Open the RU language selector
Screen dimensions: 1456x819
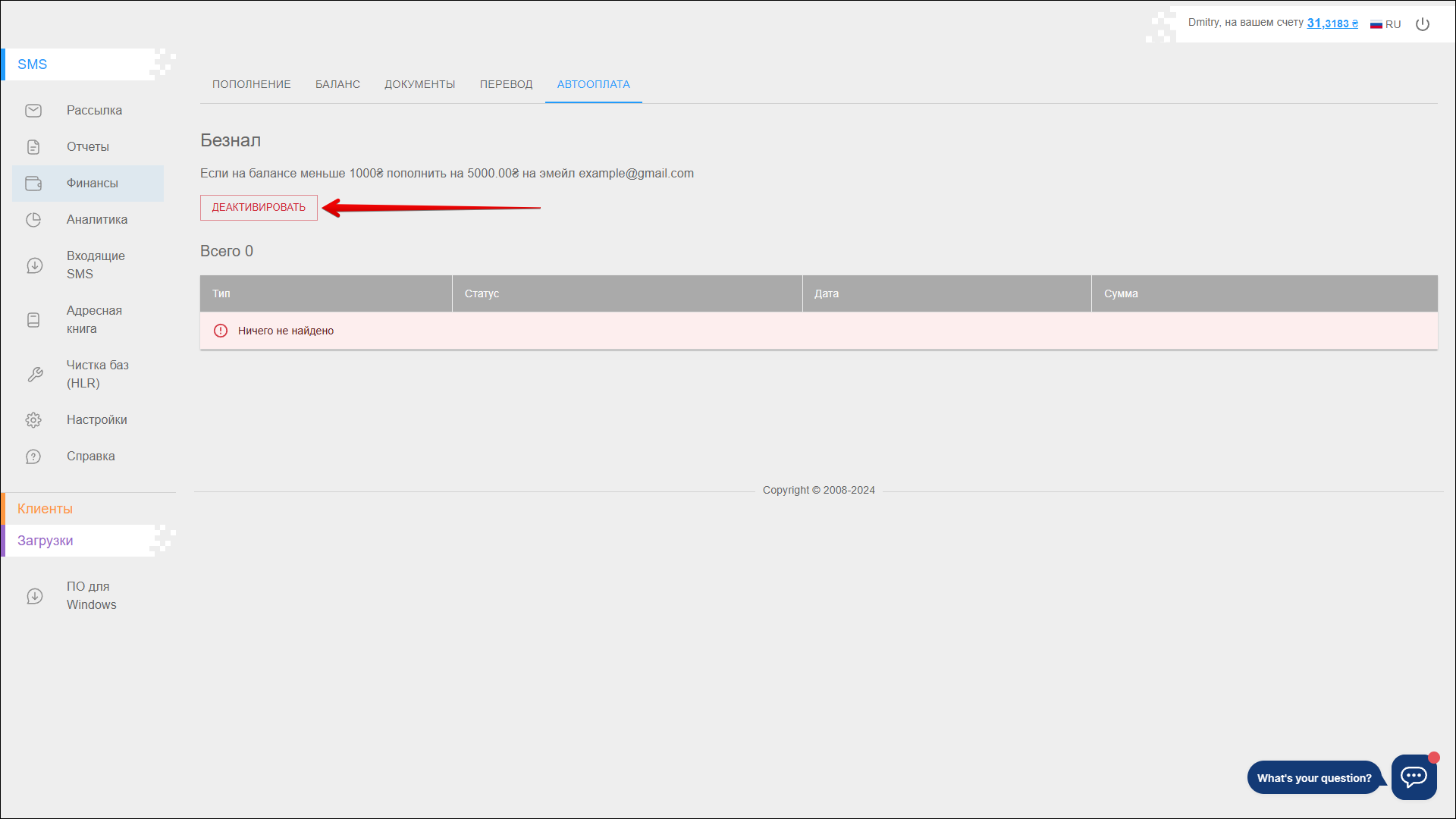coord(1385,24)
